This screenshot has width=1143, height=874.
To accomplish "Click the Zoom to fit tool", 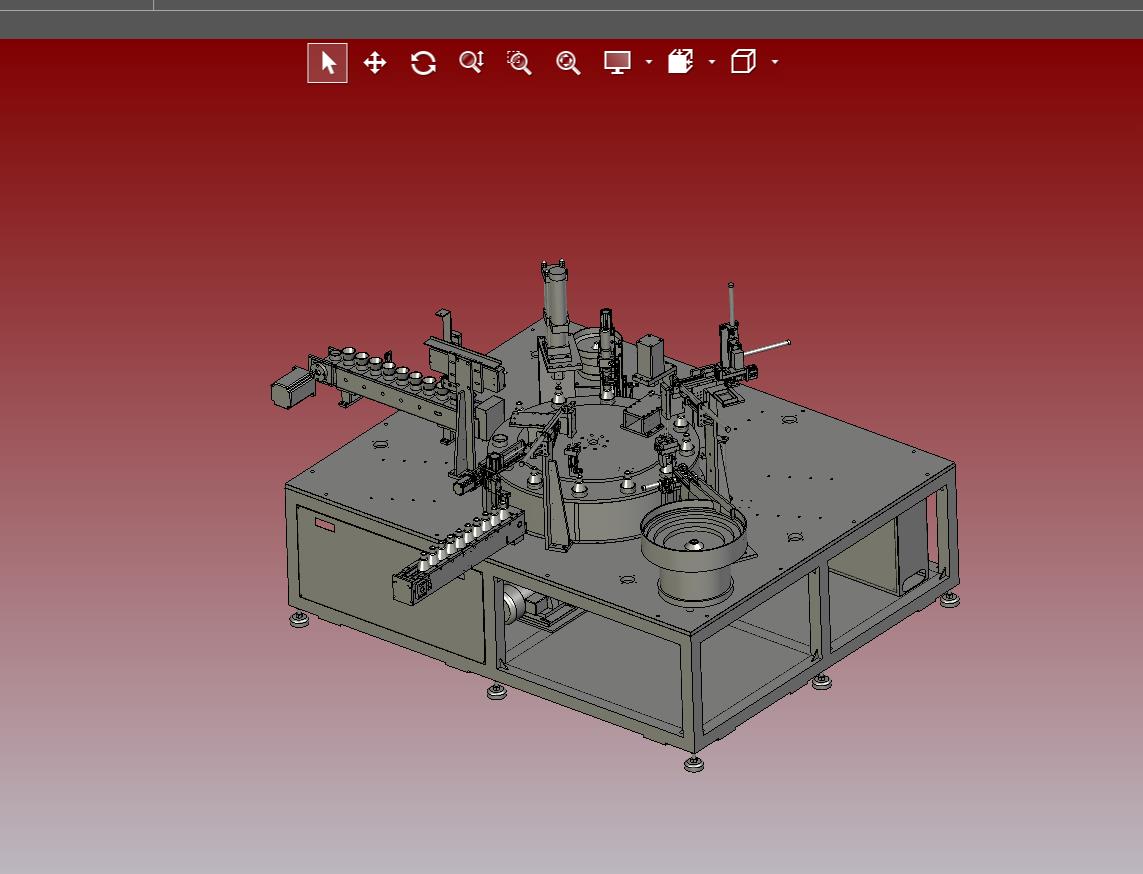I will pos(568,63).
